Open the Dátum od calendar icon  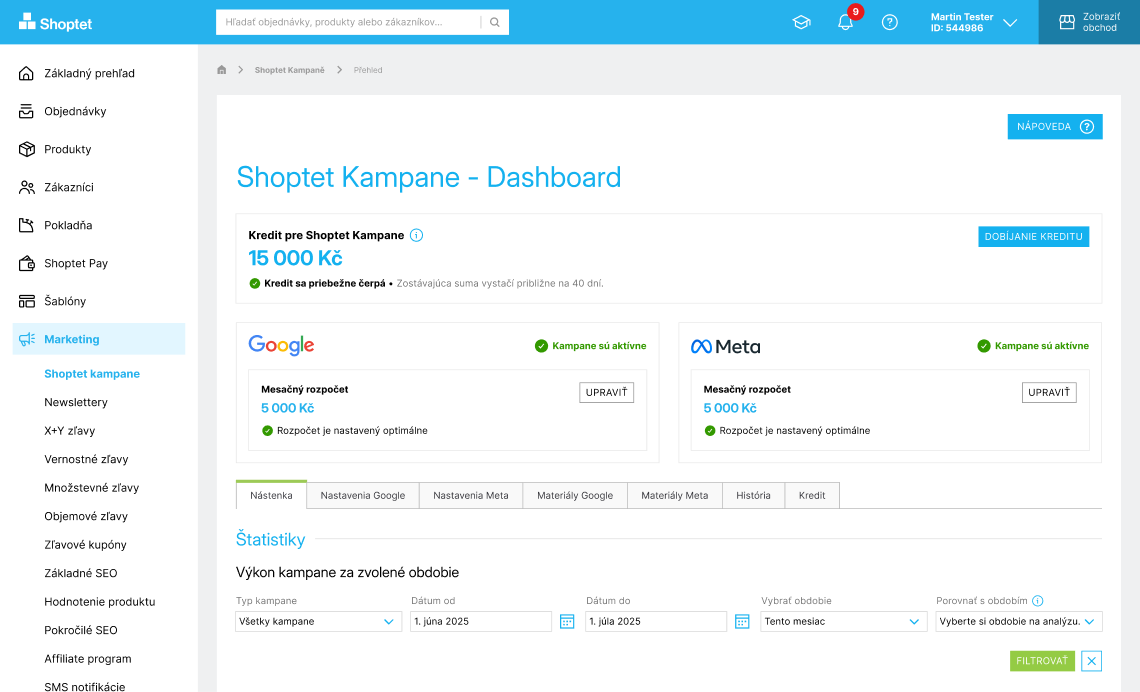[567, 621]
